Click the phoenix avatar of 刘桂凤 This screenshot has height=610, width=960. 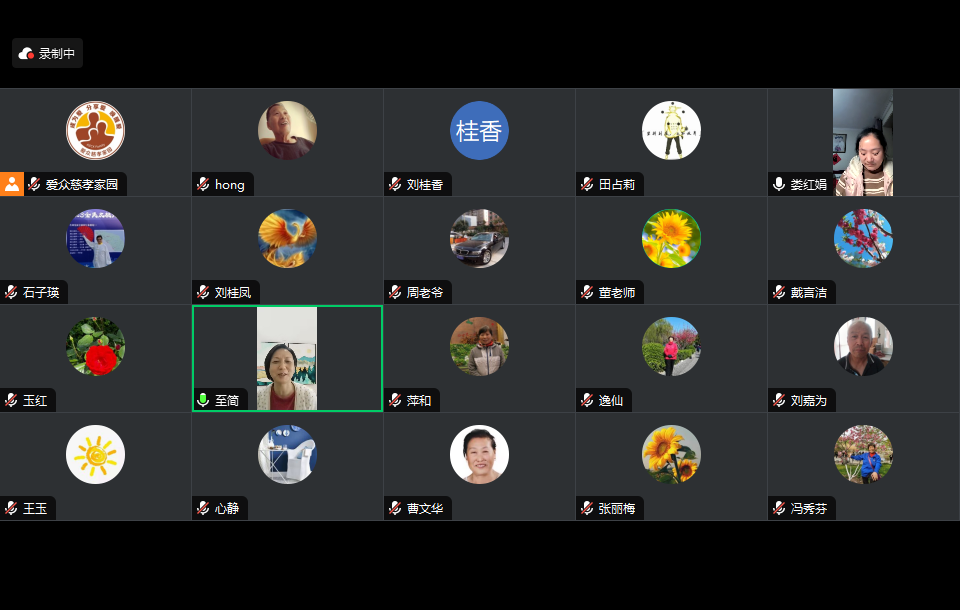click(287, 239)
